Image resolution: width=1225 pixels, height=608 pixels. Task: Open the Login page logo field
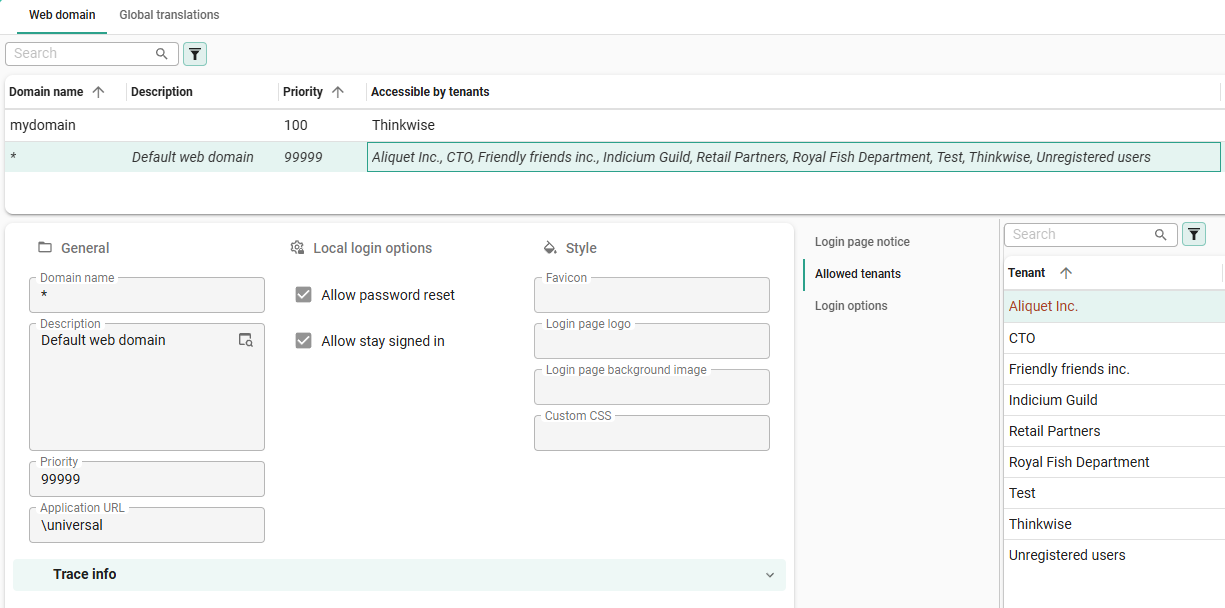click(x=651, y=343)
